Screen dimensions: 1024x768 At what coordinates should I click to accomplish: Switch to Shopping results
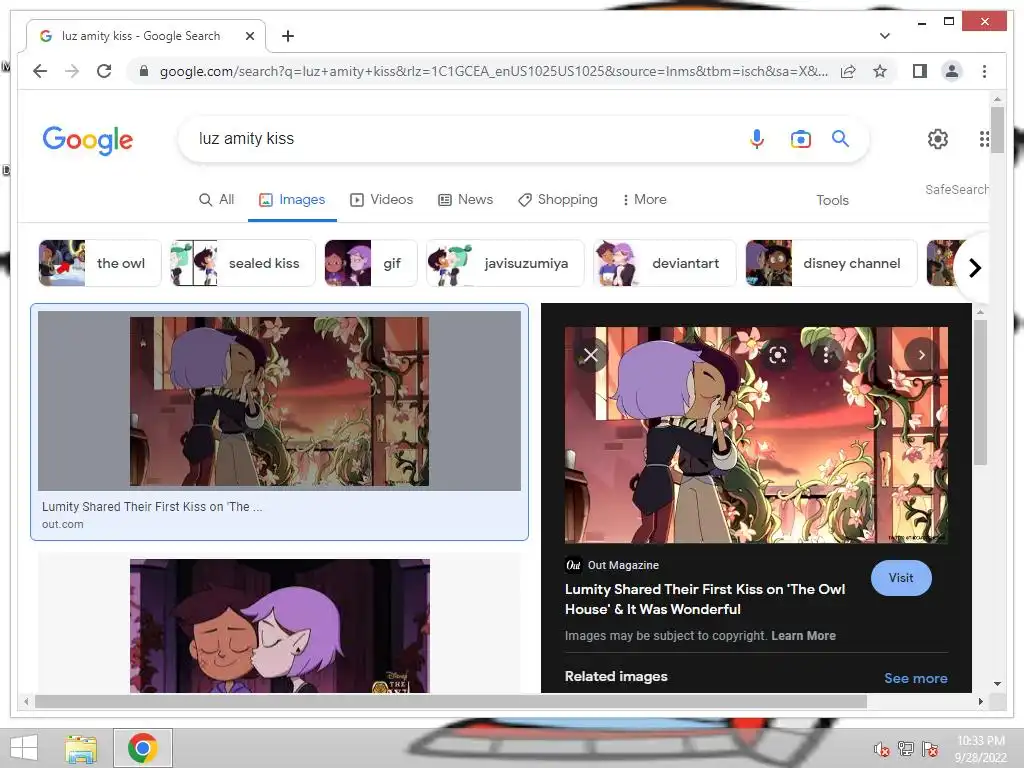558,199
